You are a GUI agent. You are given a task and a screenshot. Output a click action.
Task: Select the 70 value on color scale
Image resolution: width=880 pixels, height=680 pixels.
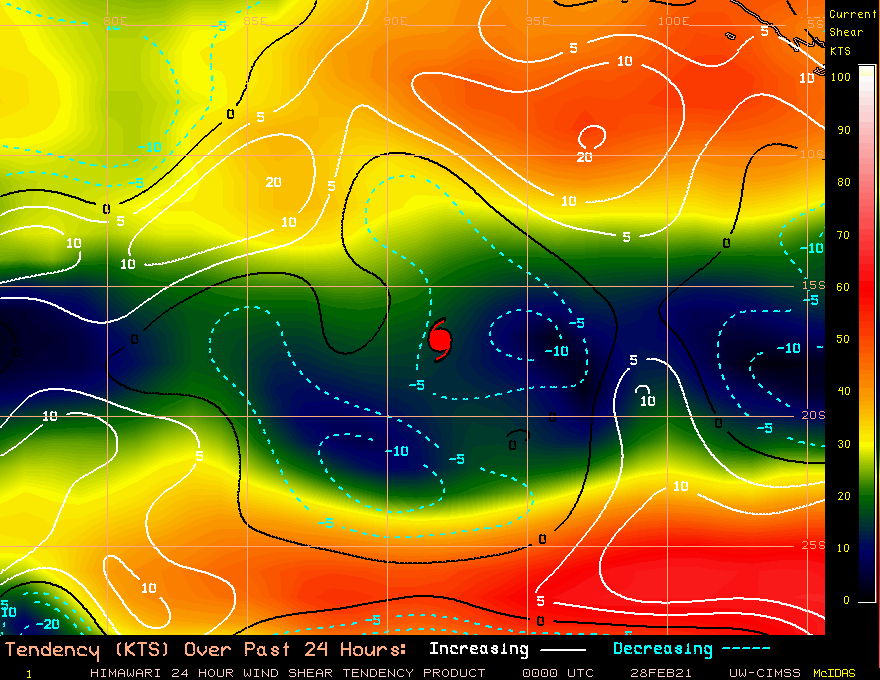(x=844, y=235)
